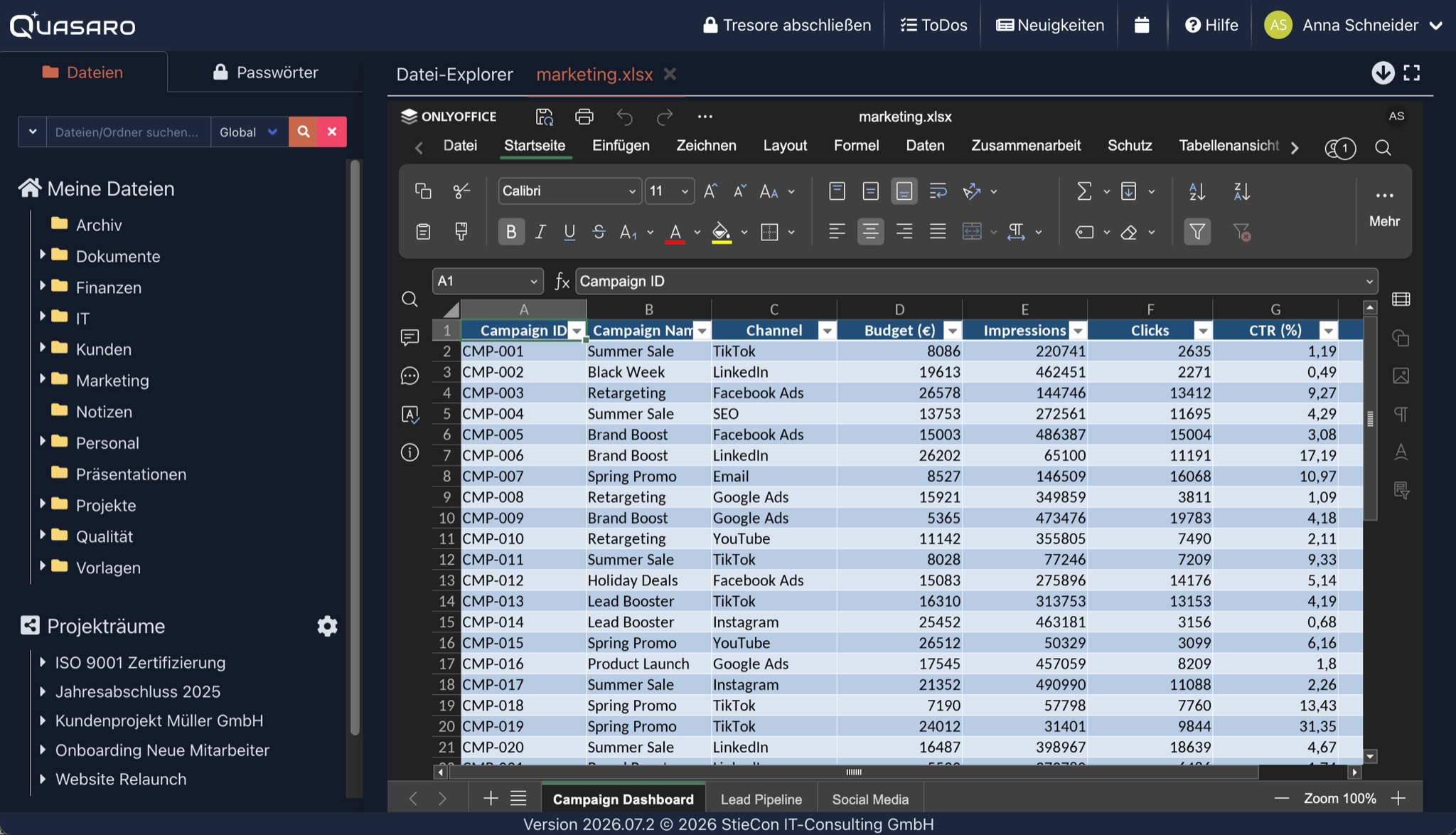This screenshot has width=1456, height=835.
Task: Open the font size 11 dropdown
Action: (685, 191)
